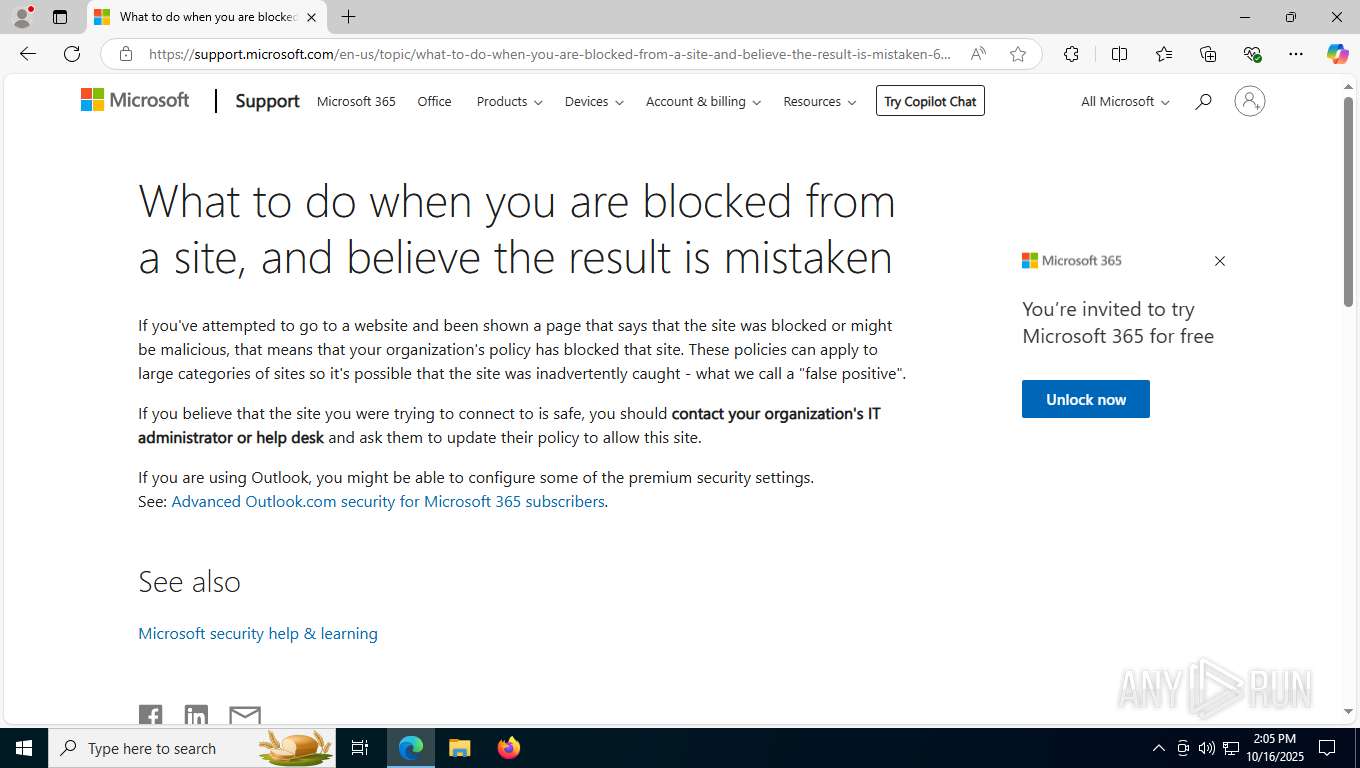
Task: Click the page scrollbar up arrow
Action: [x=1348, y=87]
